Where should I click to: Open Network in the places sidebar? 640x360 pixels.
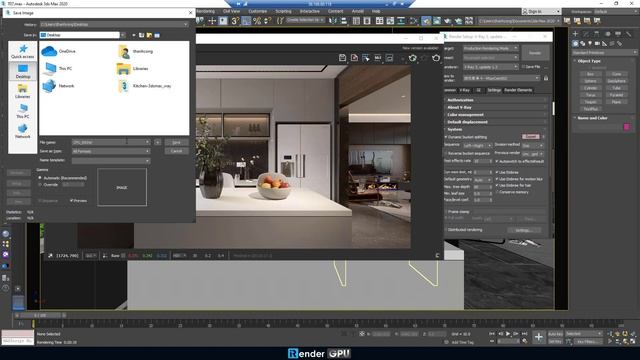coord(22,131)
